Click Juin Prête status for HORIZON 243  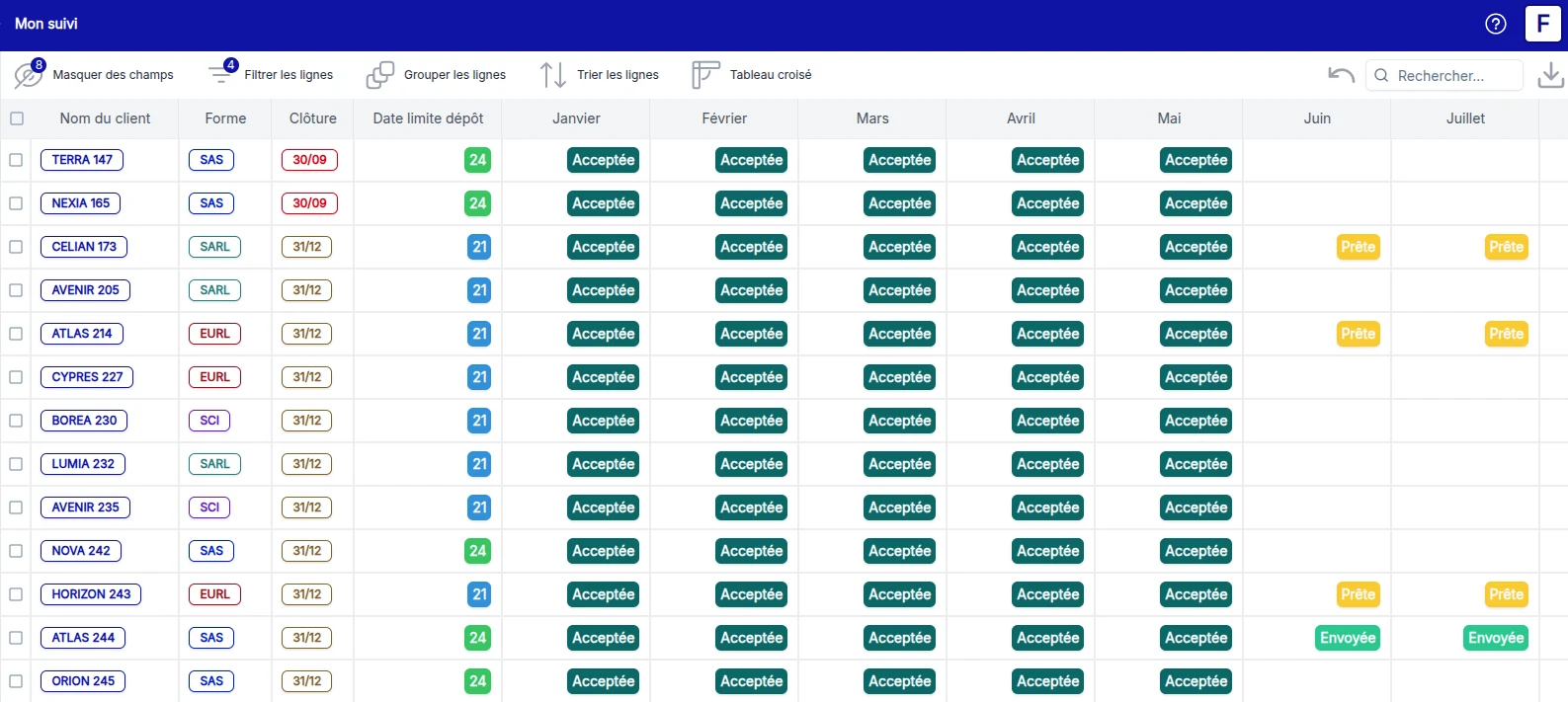(x=1358, y=594)
